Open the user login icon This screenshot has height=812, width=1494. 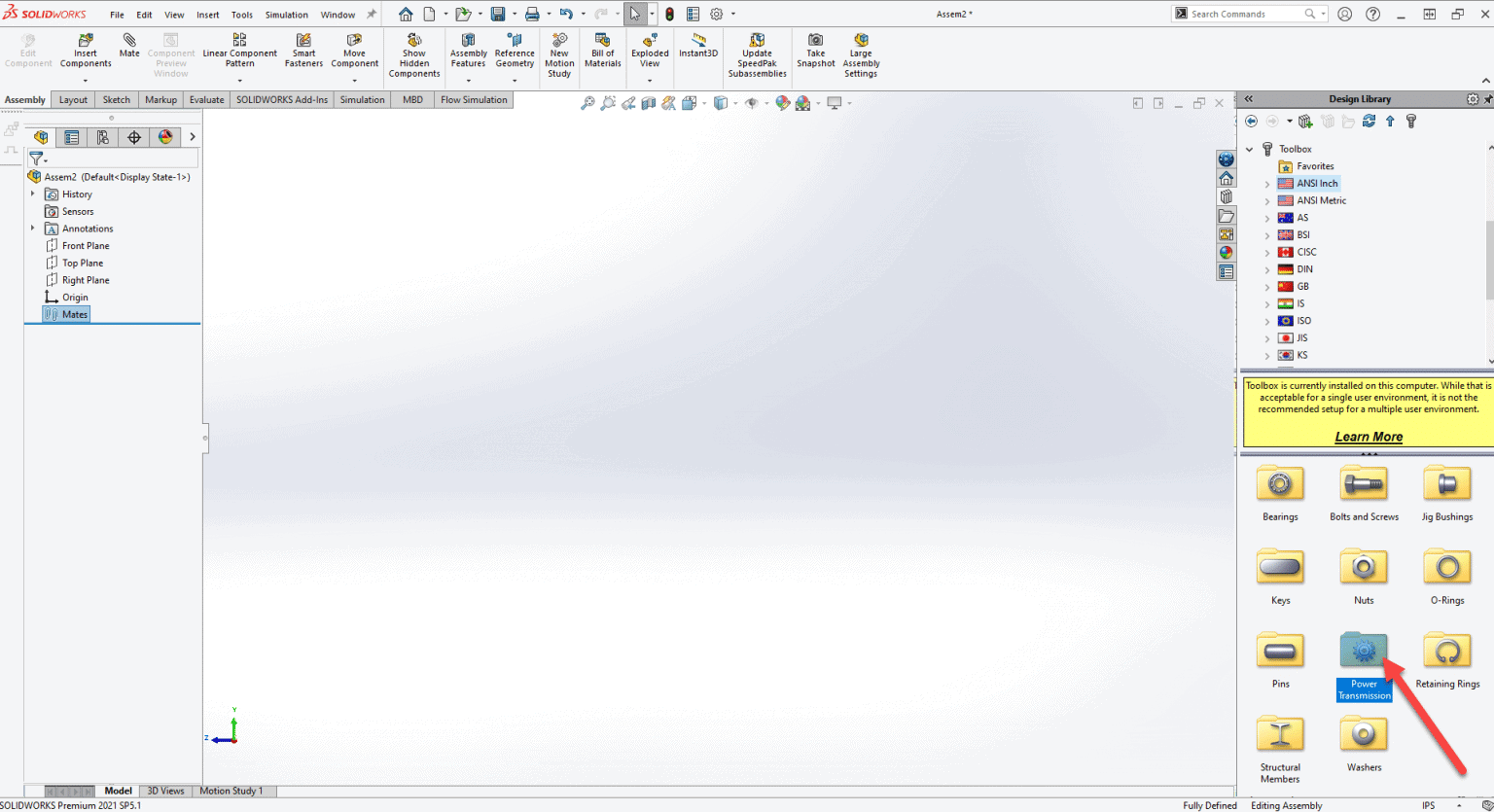pos(1344,14)
